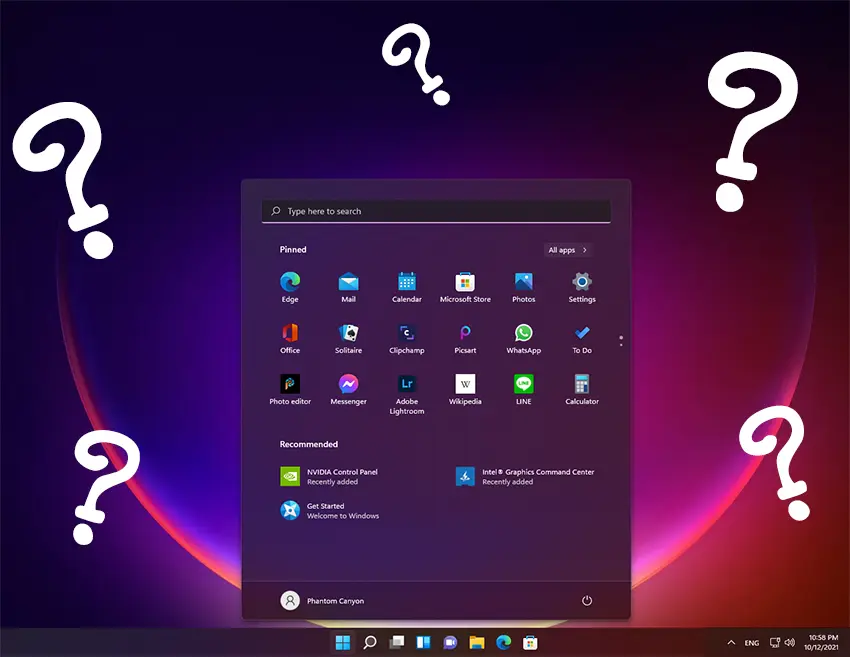Launch the Clipchamp video editor
The image size is (850, 657).
click(x=407, y=333)
